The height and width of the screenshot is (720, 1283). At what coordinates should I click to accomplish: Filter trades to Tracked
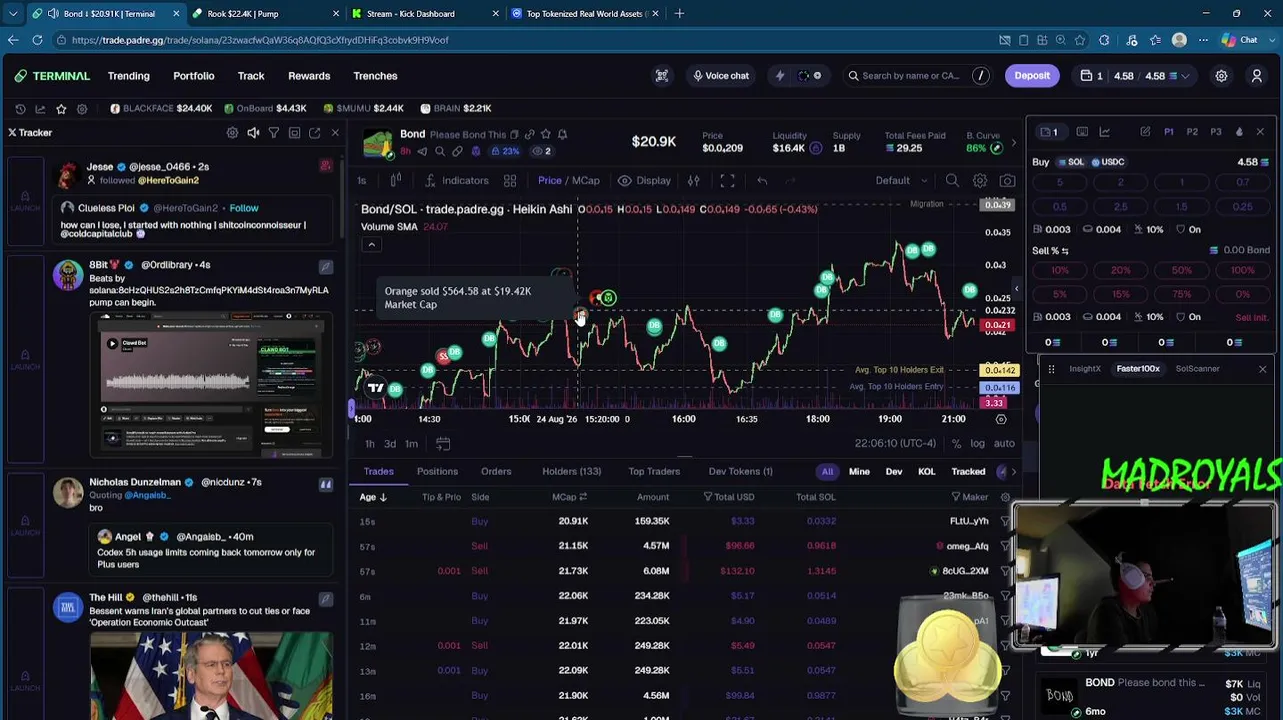968,472
